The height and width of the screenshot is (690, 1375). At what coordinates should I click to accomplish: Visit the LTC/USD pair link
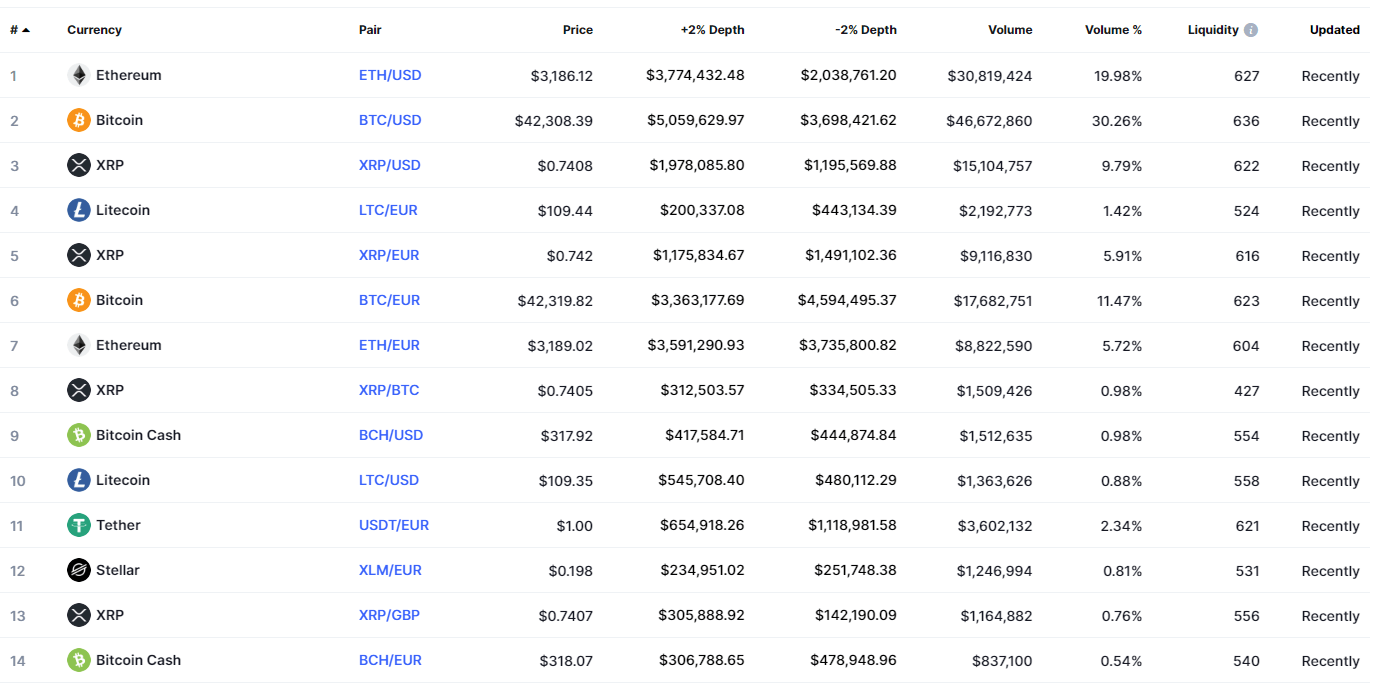tap(389, 480)
